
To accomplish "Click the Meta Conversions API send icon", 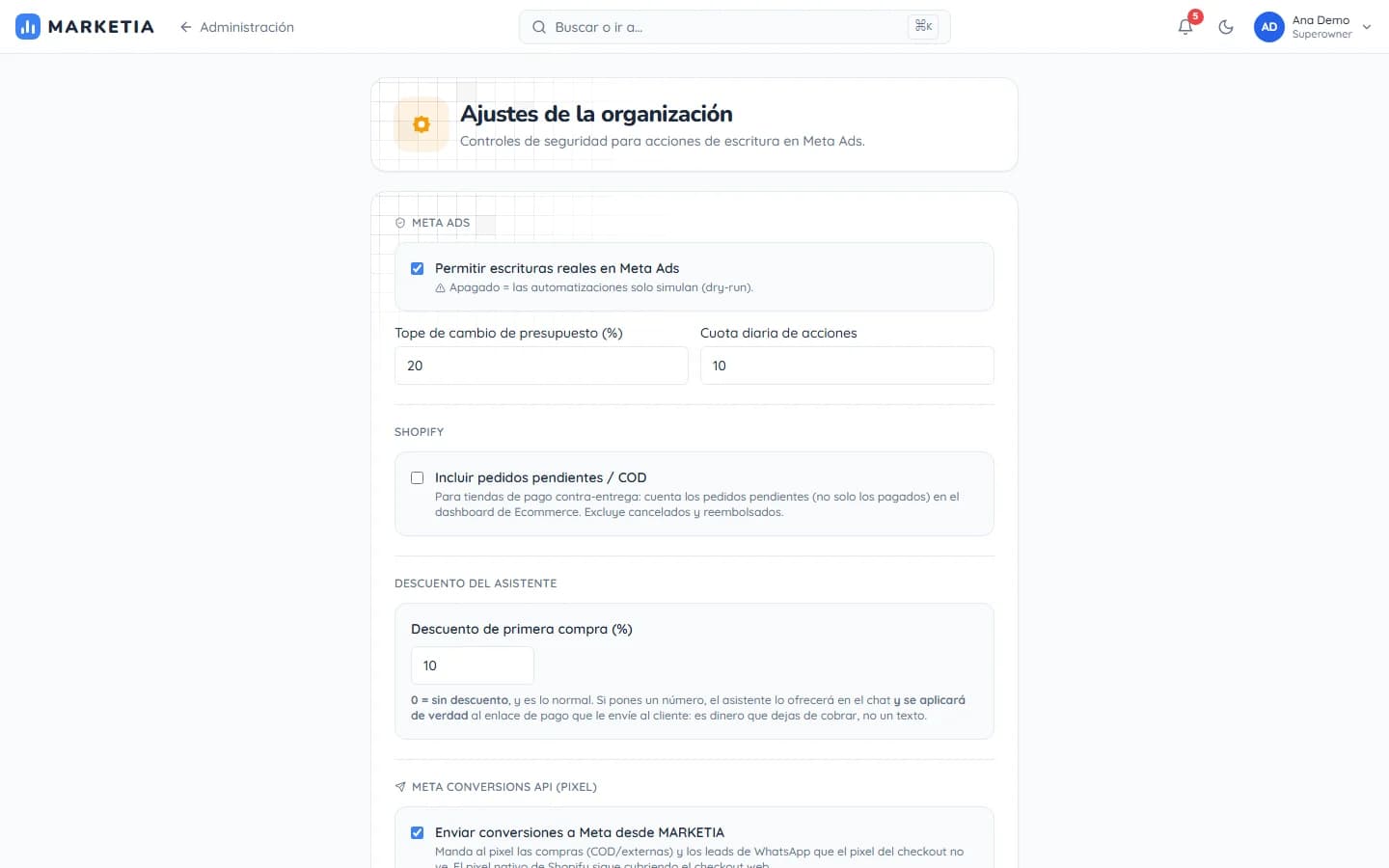I will 400,787.
